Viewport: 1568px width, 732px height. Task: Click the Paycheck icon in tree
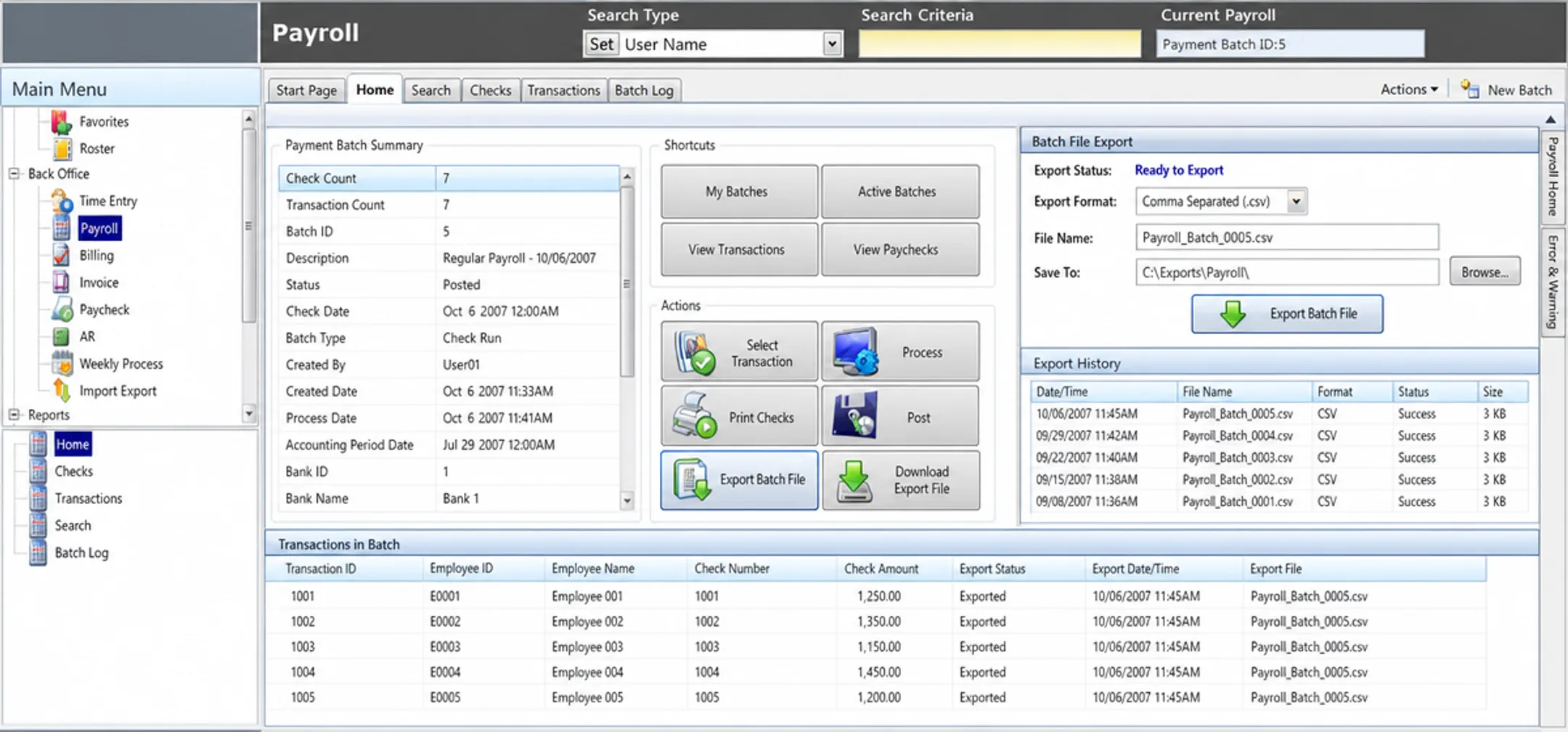[x=62, y=309]
